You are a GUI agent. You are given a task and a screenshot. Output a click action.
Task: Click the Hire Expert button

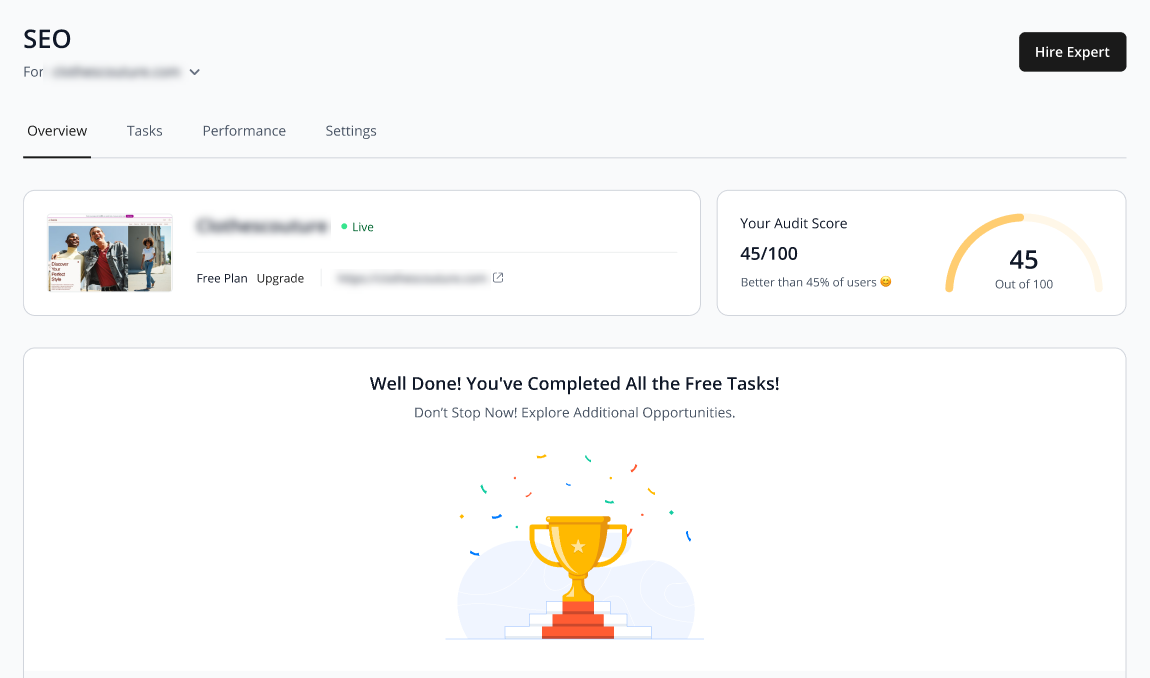point(1072,52)
